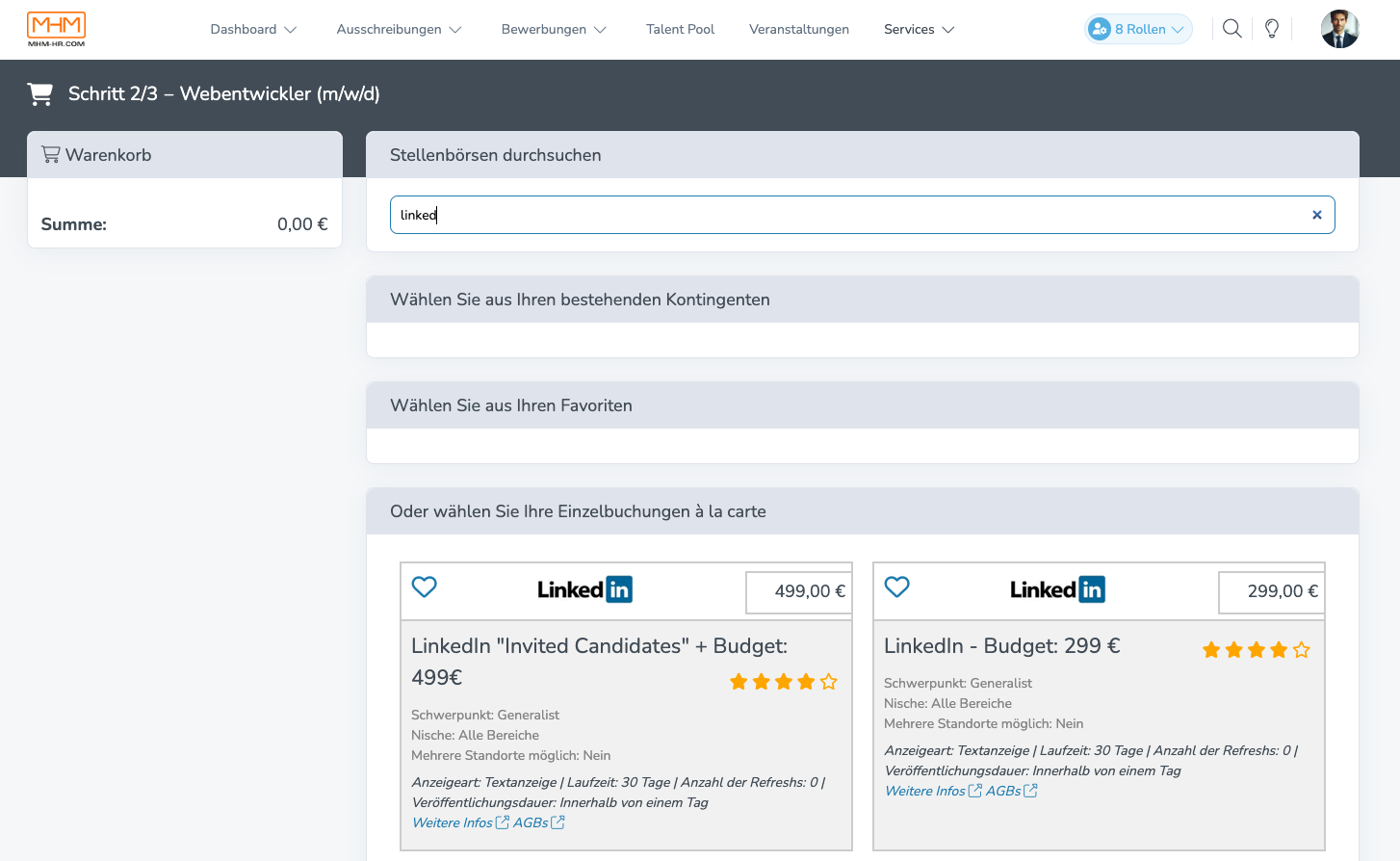Clear the search field with the X icon
The height and width of the screenshot is (861, 1400).
pyautogui.click(x=1316, y=215)
